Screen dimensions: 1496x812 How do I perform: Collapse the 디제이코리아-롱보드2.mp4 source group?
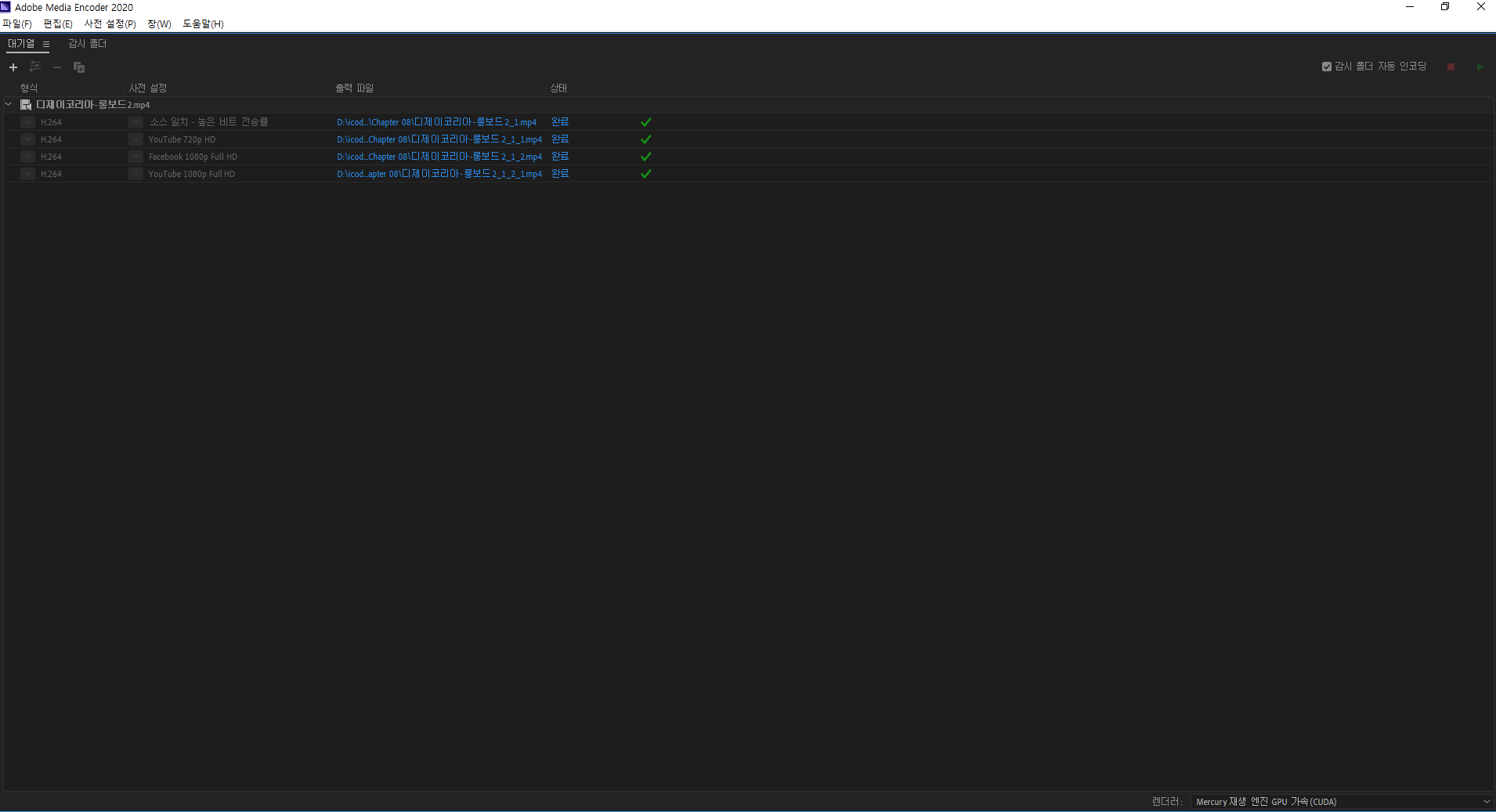(x=9, y=104)
